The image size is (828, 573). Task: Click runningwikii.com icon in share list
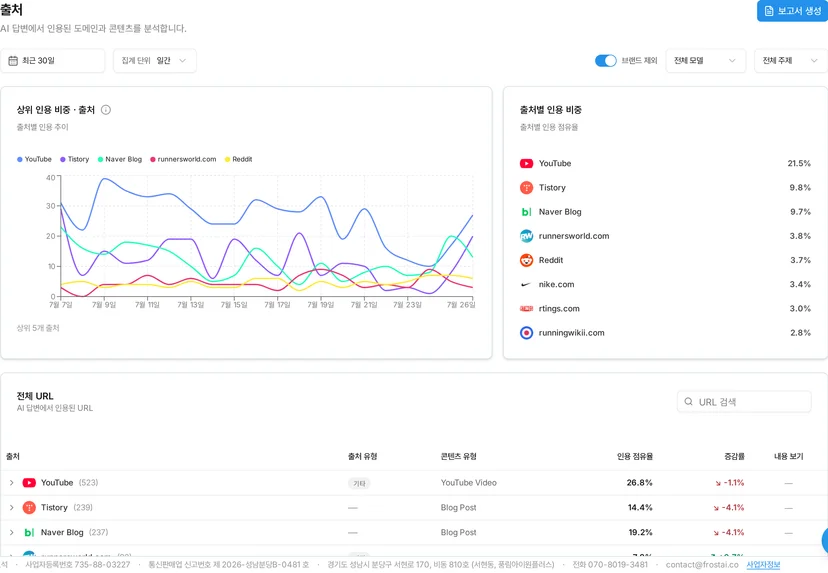(526, 333)
